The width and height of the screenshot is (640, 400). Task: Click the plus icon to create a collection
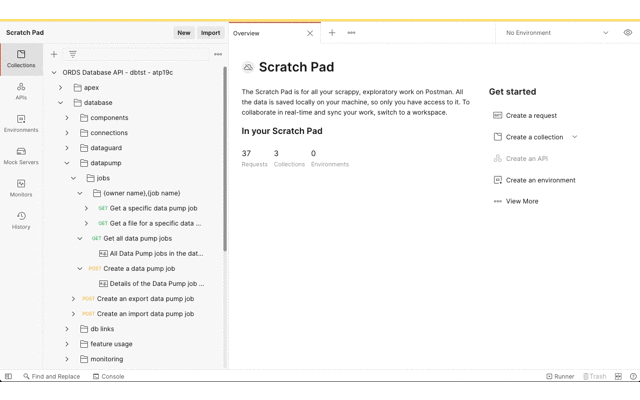click(54, 54)
